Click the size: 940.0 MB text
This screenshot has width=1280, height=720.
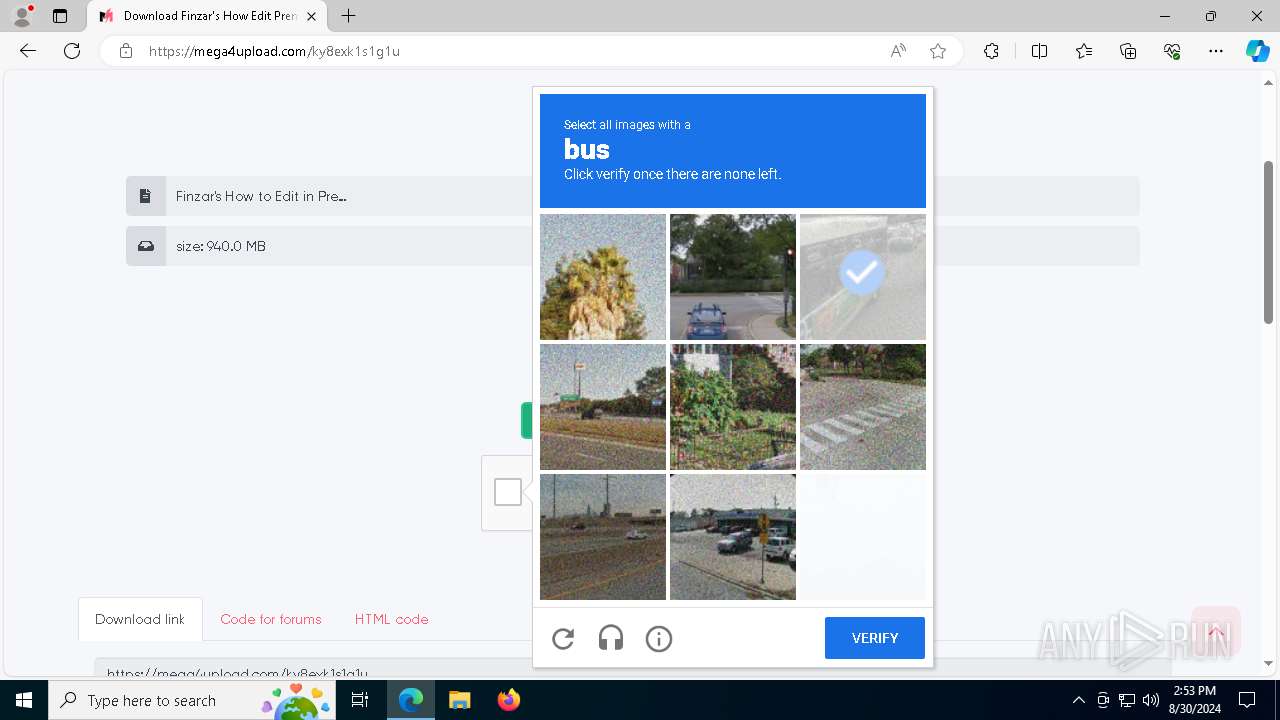221,246
